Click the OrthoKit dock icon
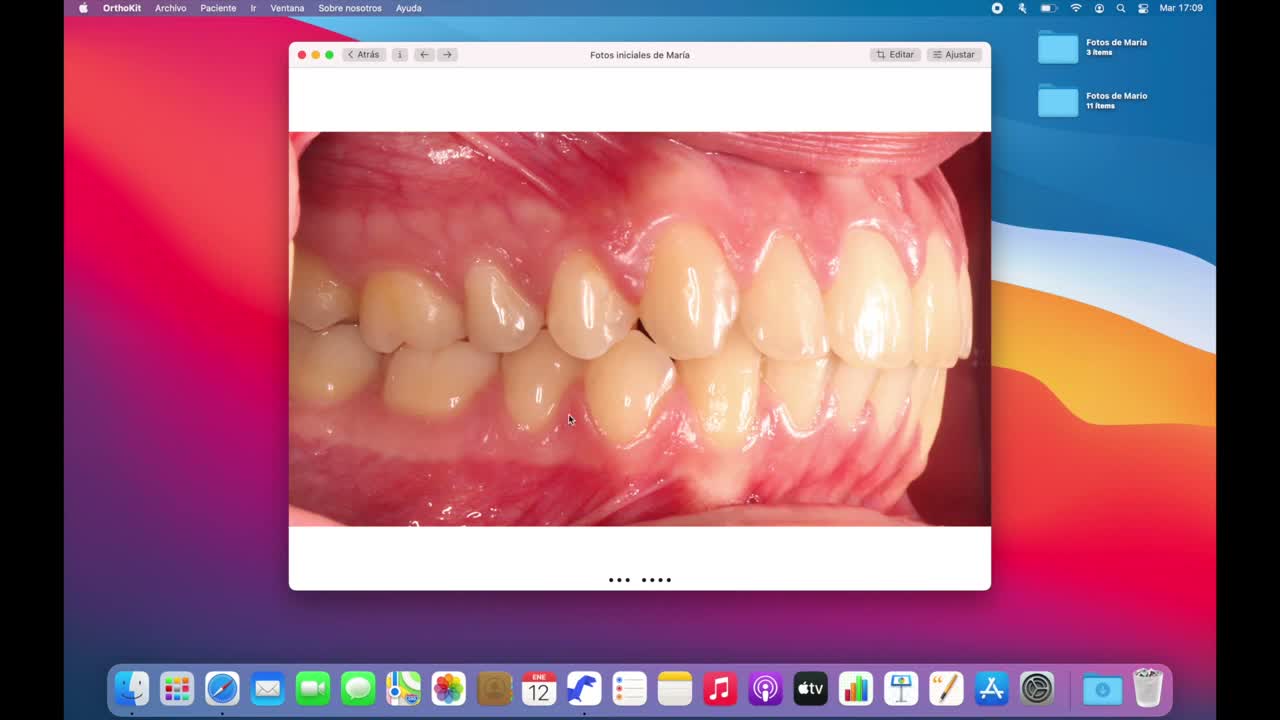Image resolution: width=1280 pixels, height=720 pixels. [584, 688]
